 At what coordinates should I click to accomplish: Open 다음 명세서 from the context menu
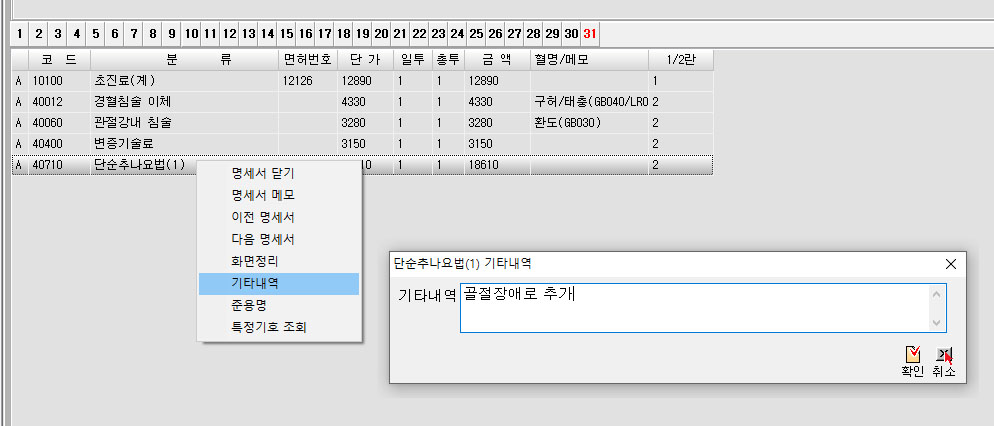pyautogui.click(x=262, y=239)
